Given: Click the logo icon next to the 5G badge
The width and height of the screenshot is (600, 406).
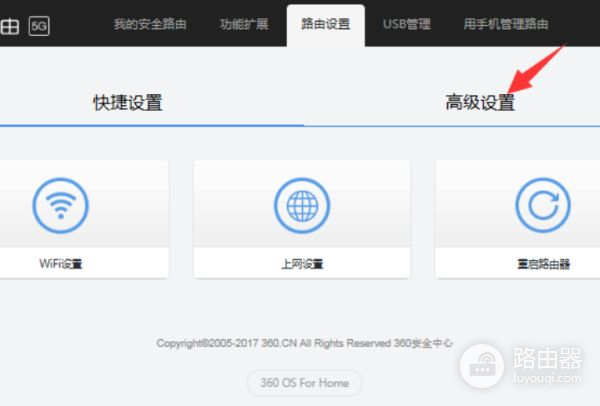Looking at the screenshot, I should 9,26.
